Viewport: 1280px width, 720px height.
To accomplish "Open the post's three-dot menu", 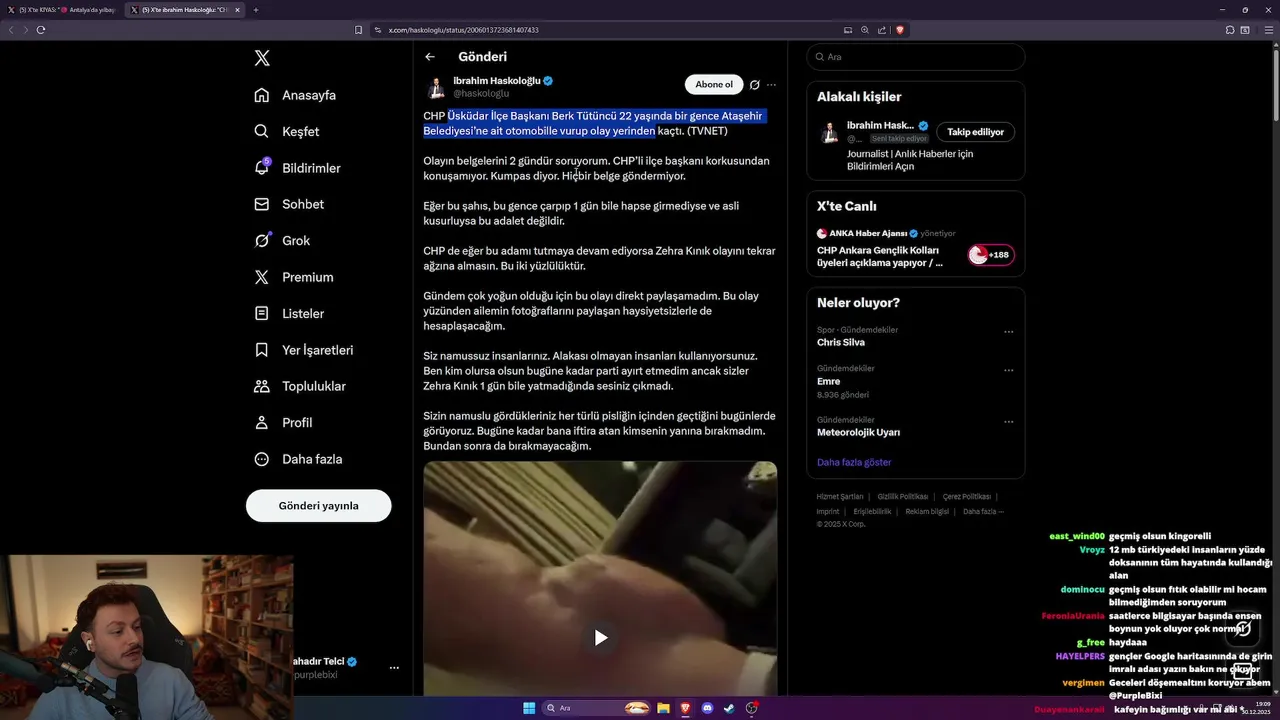I will click(x=771, y=85).
